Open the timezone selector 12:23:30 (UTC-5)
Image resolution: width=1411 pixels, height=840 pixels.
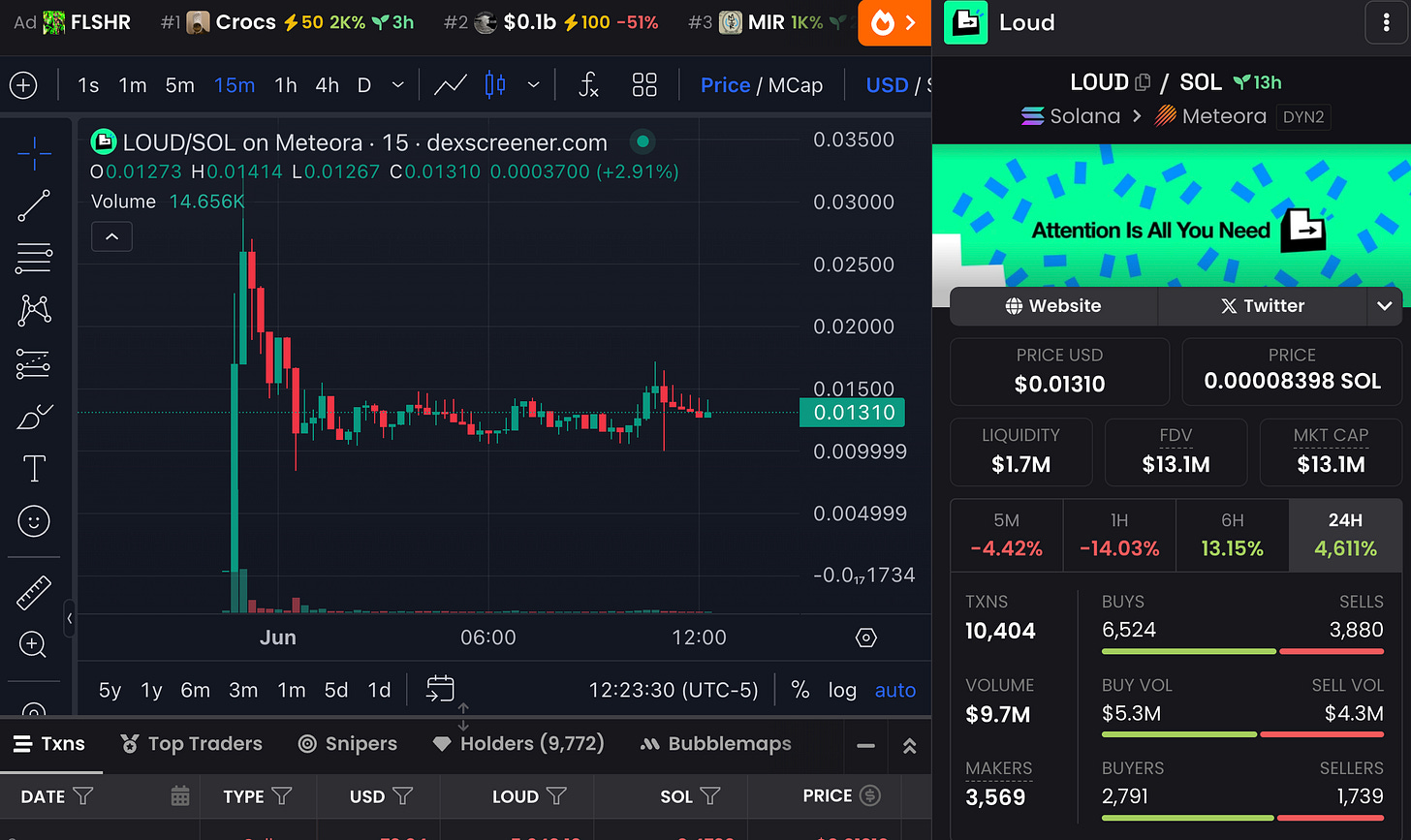(x=674, y=690)
